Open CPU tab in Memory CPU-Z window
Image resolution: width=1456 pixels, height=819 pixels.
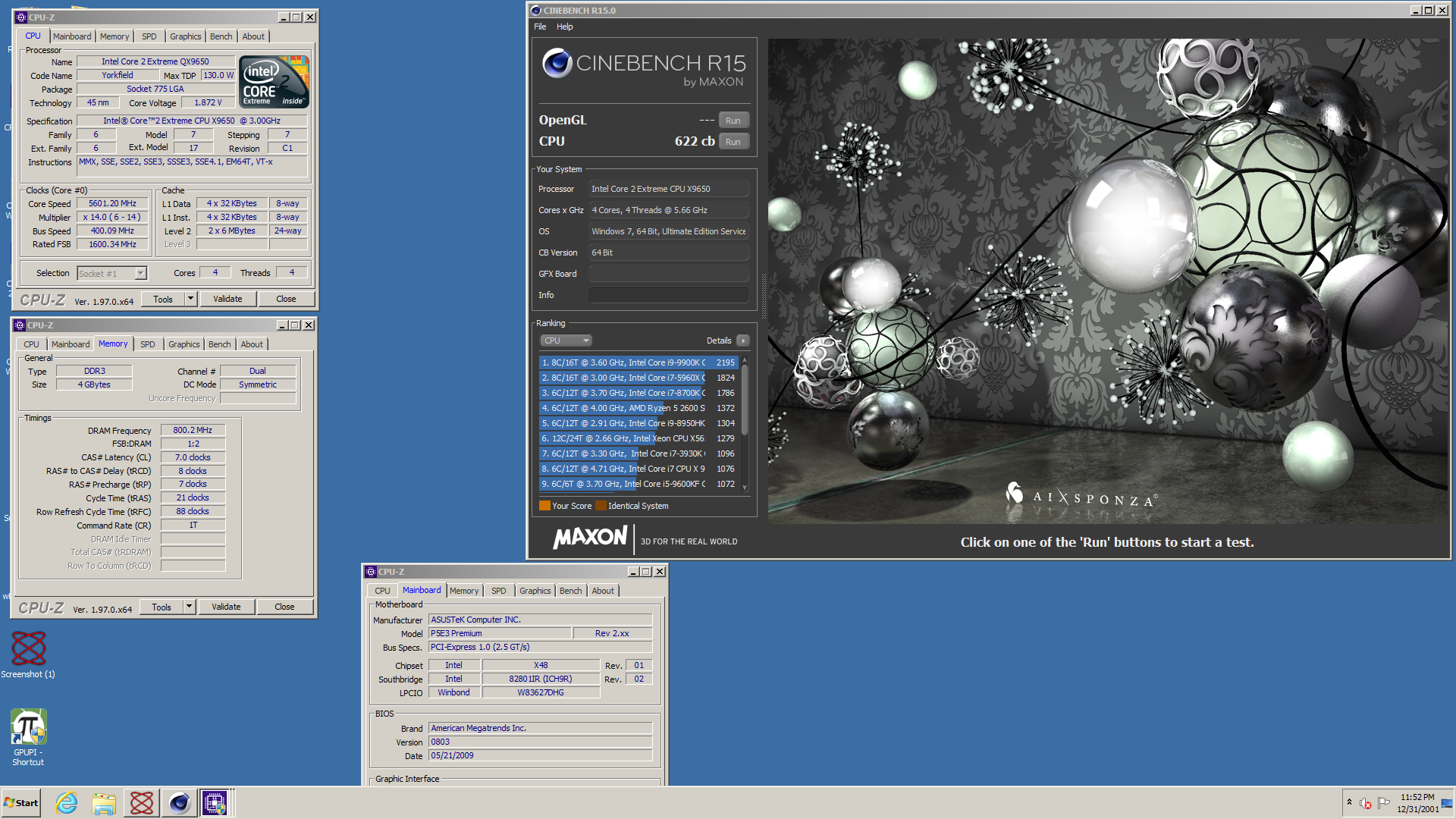click(31, 344)
